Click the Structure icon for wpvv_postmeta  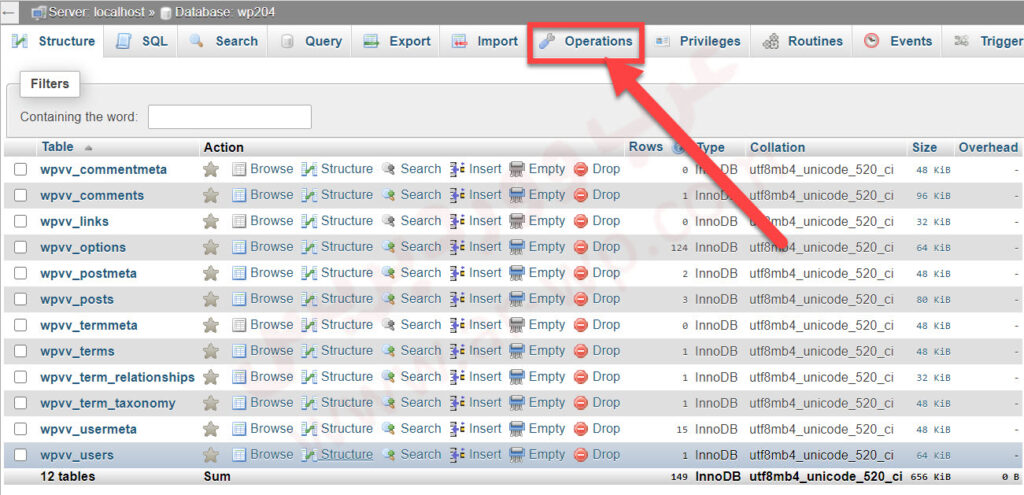click(309, 273)
